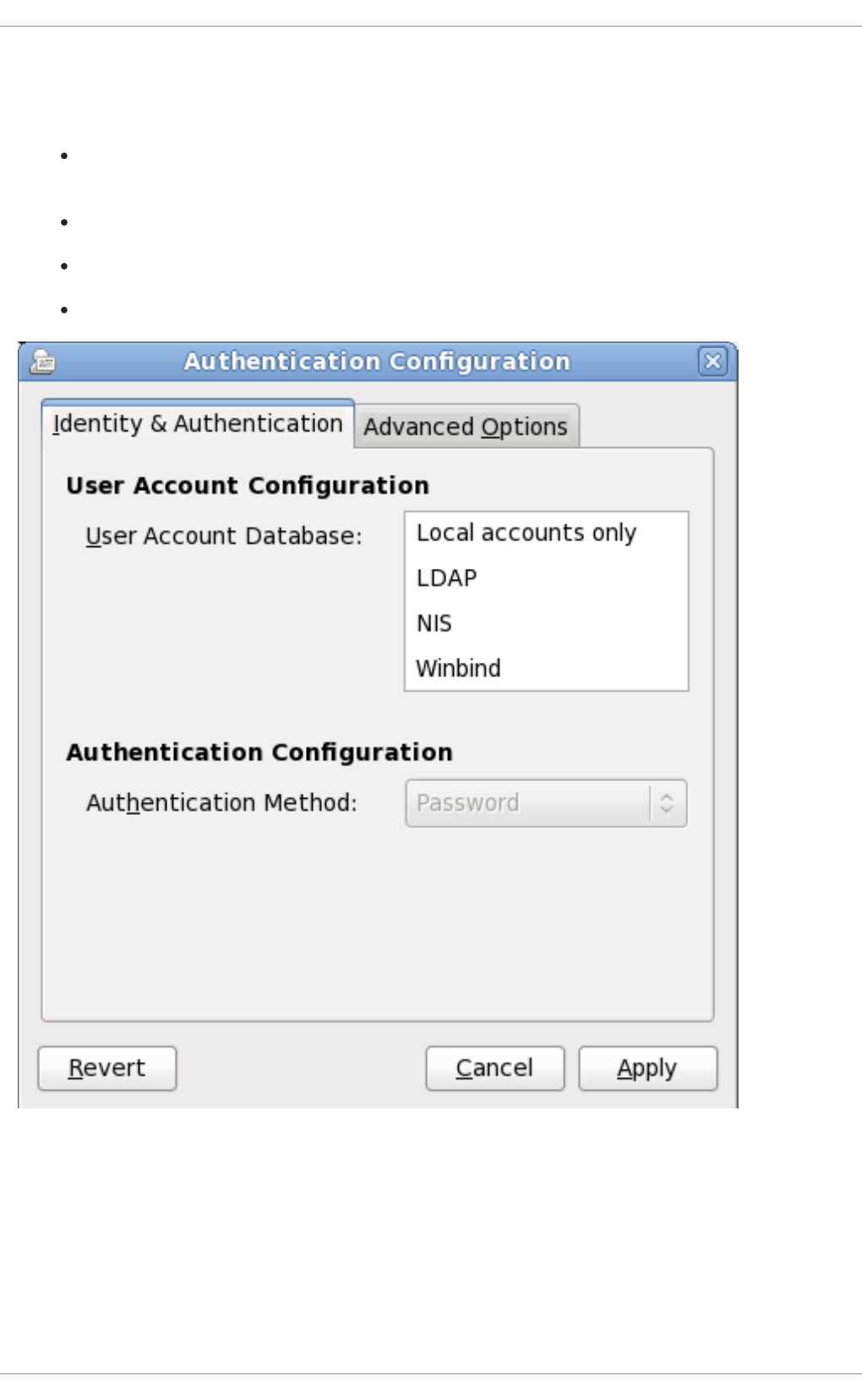Pick NIS from the account database list
The width and height of the screenshot is (862, 1400).
pos(434,623)
